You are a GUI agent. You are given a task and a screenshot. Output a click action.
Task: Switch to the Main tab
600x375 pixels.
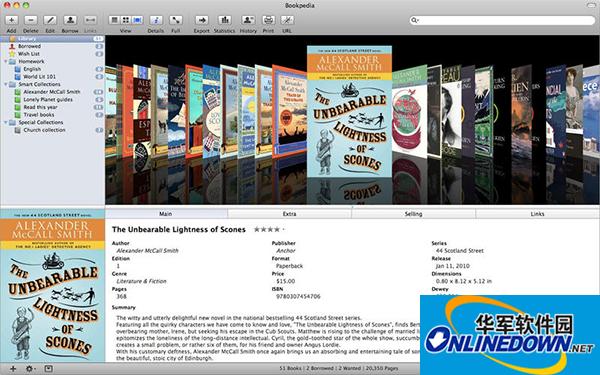[166, 214]
